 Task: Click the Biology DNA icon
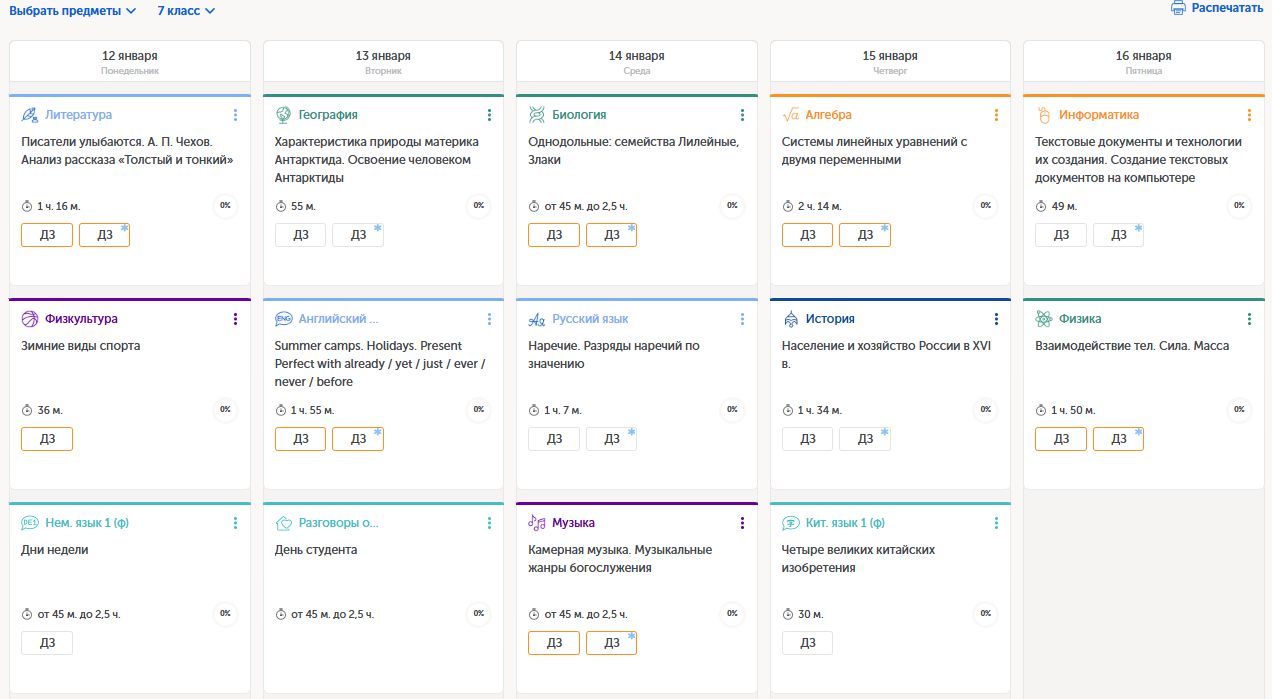[x=537, y=115]
